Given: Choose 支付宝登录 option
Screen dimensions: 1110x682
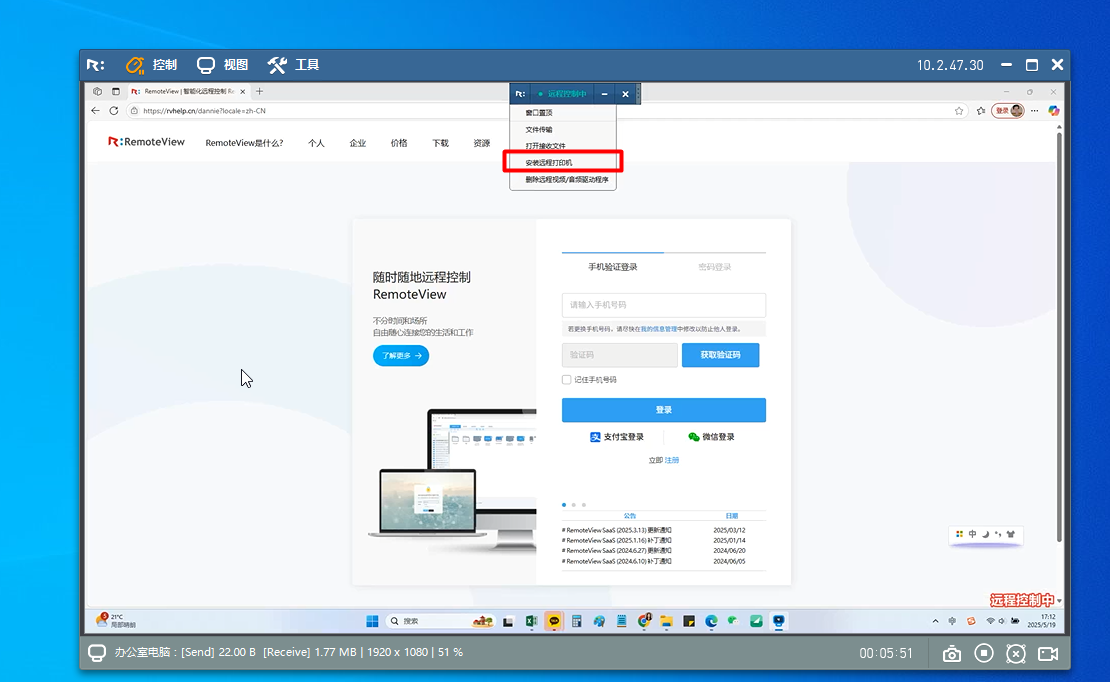Looking at the screenshot, I should pos(617,437).
